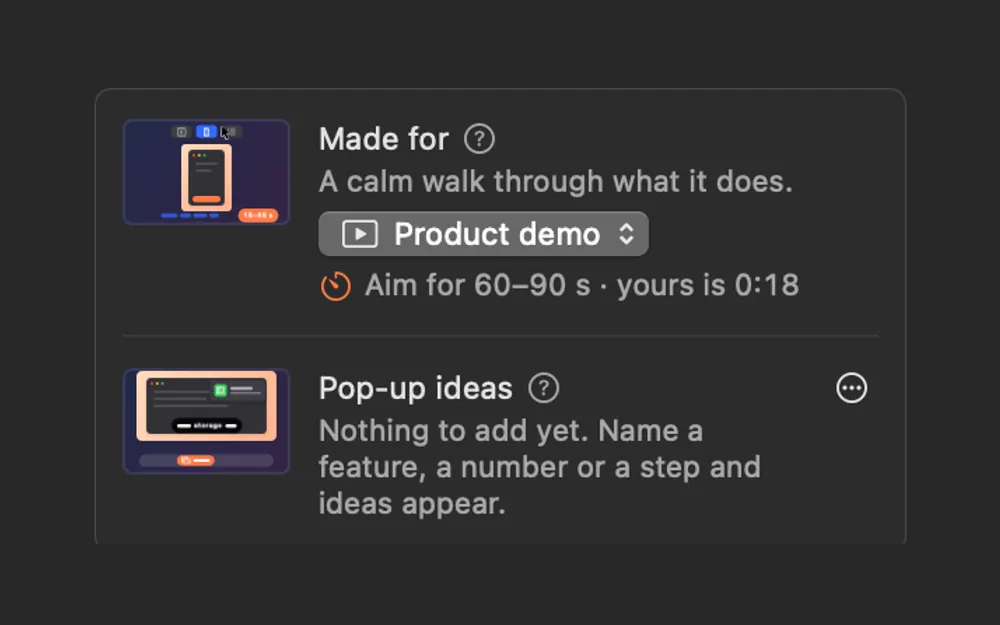Image resolution: width=1000 pixels, height=625 pixels.
Task: Open the help icon beside Pop-up ideas
Action: click(x=543, y=388)
